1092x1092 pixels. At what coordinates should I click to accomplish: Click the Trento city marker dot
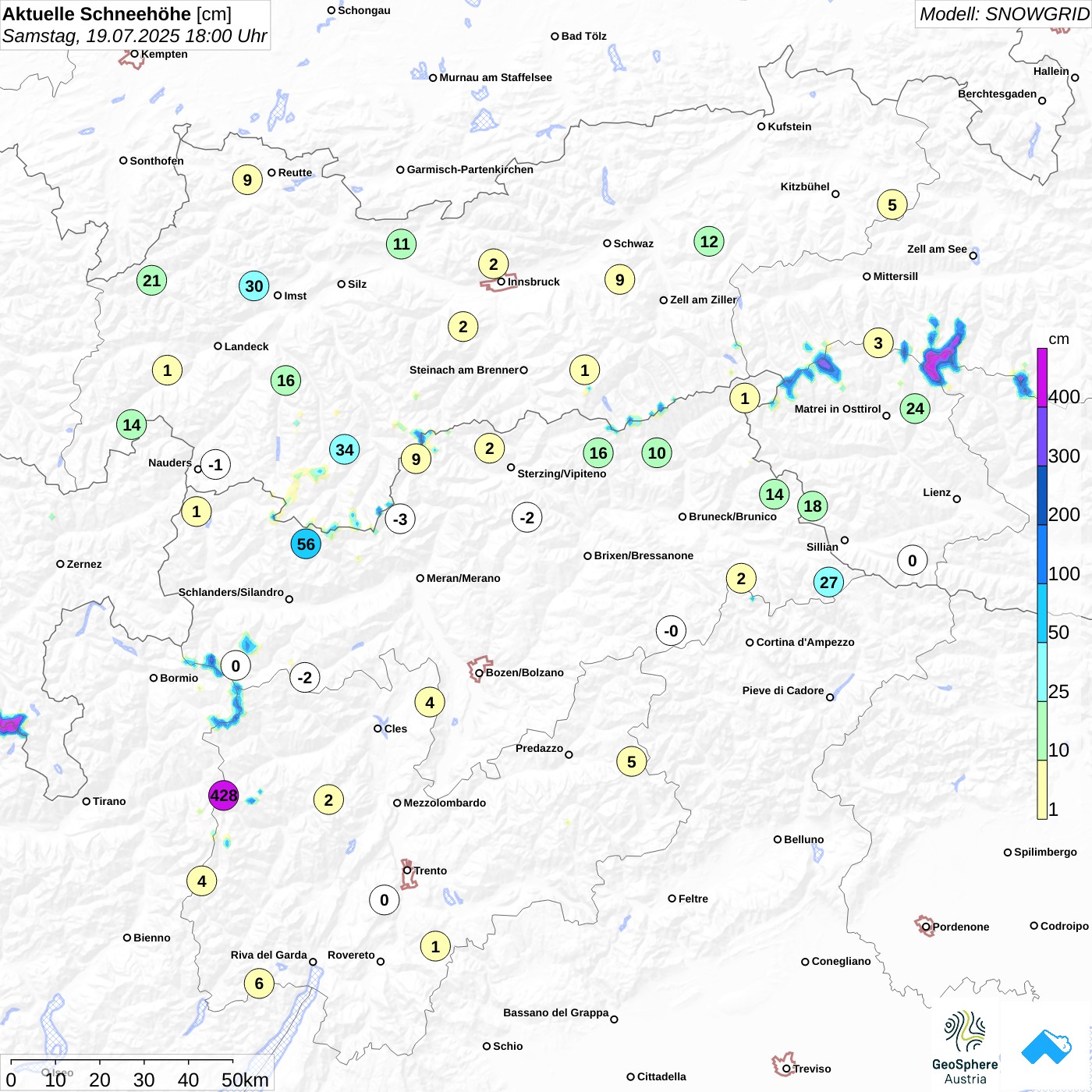(407, 870)
